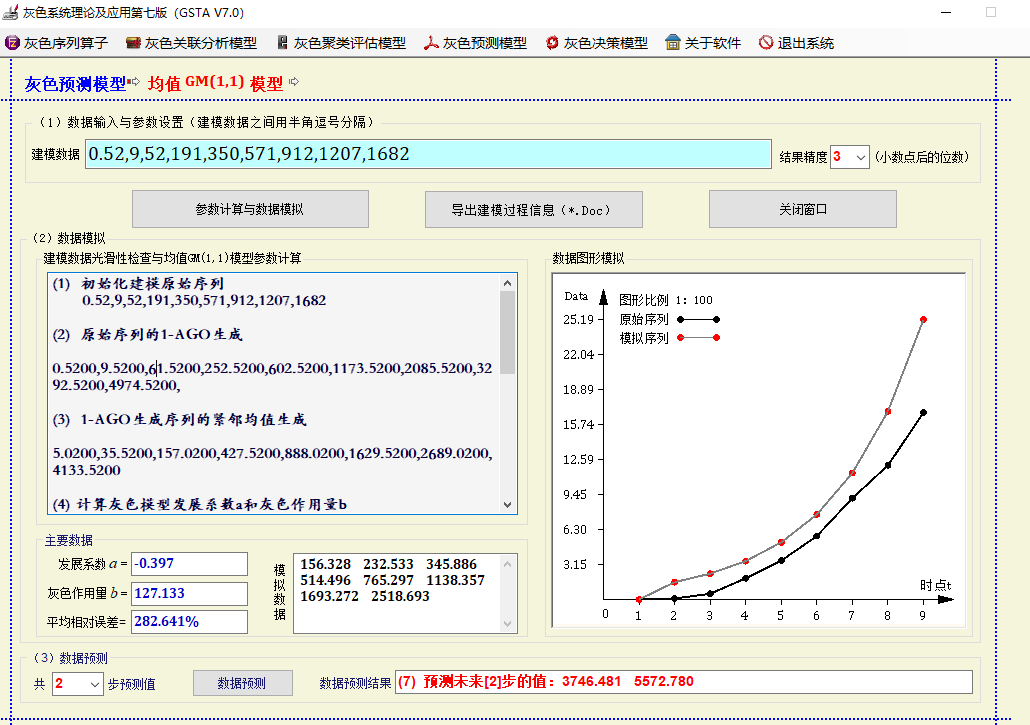
Task: Select 退出系统 to exit
Action: coord(796,43)
